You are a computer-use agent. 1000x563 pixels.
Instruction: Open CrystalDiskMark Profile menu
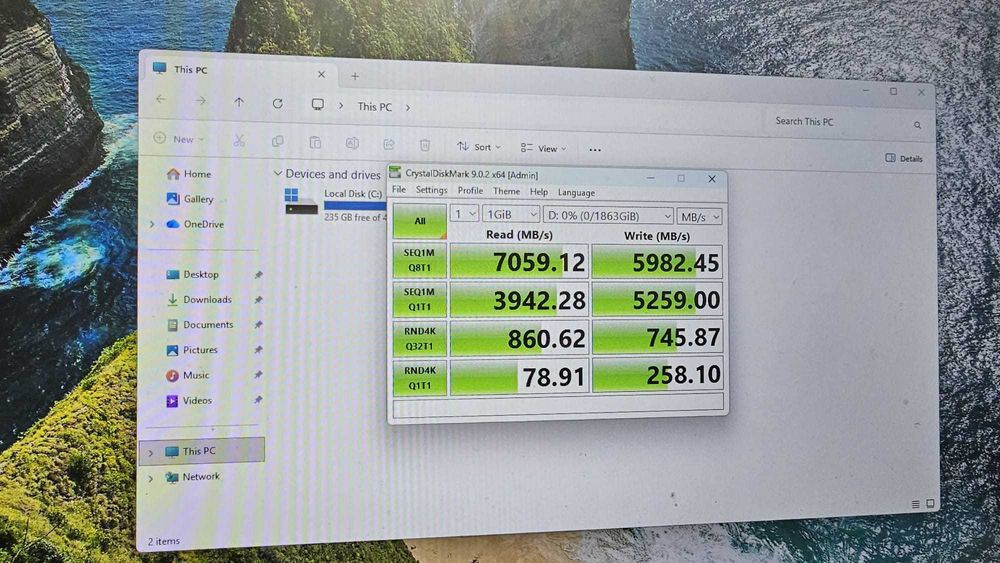[x=470, y=191]
